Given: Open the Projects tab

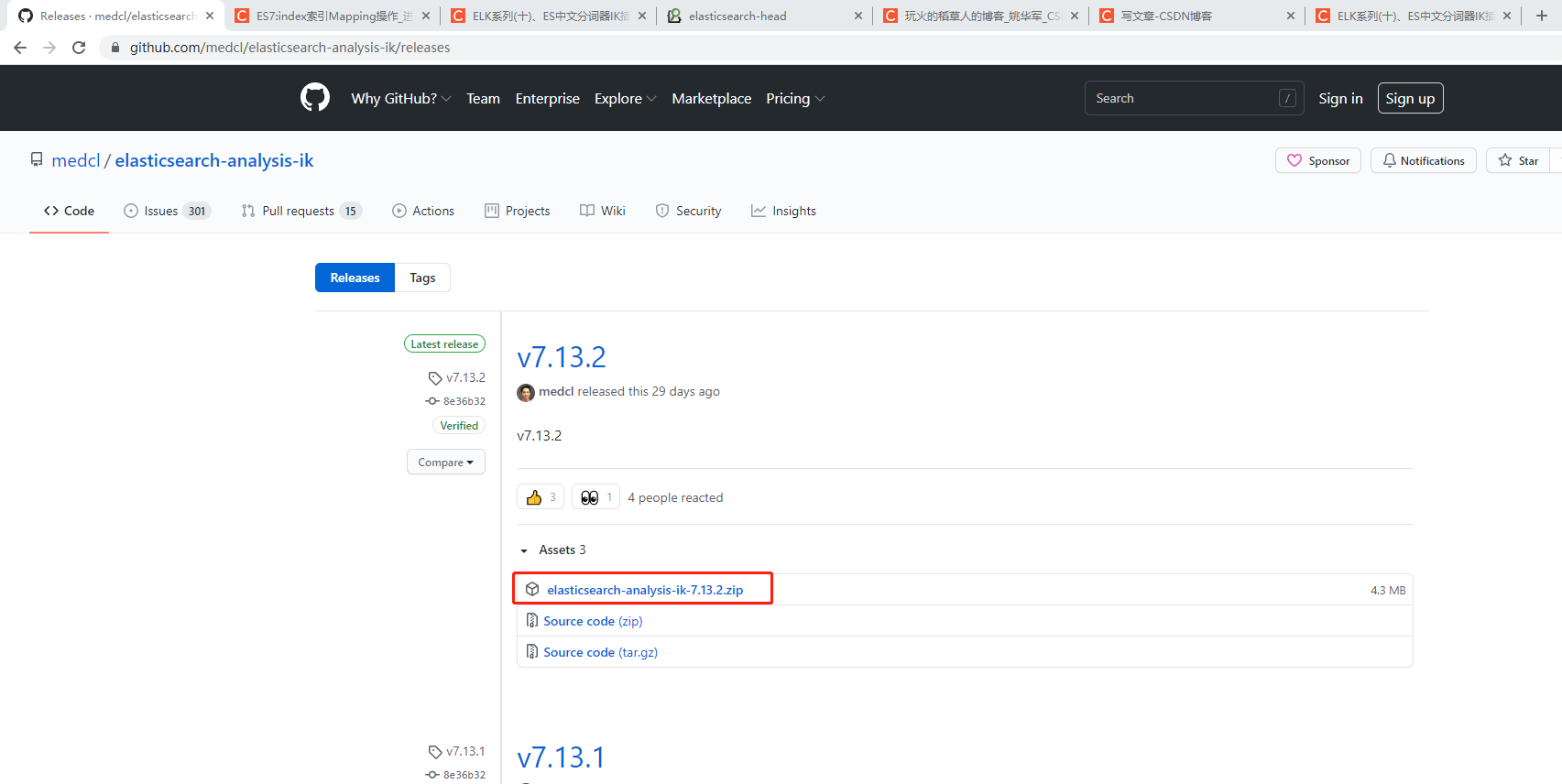Looking at the screenshot, I should point(518,211).
